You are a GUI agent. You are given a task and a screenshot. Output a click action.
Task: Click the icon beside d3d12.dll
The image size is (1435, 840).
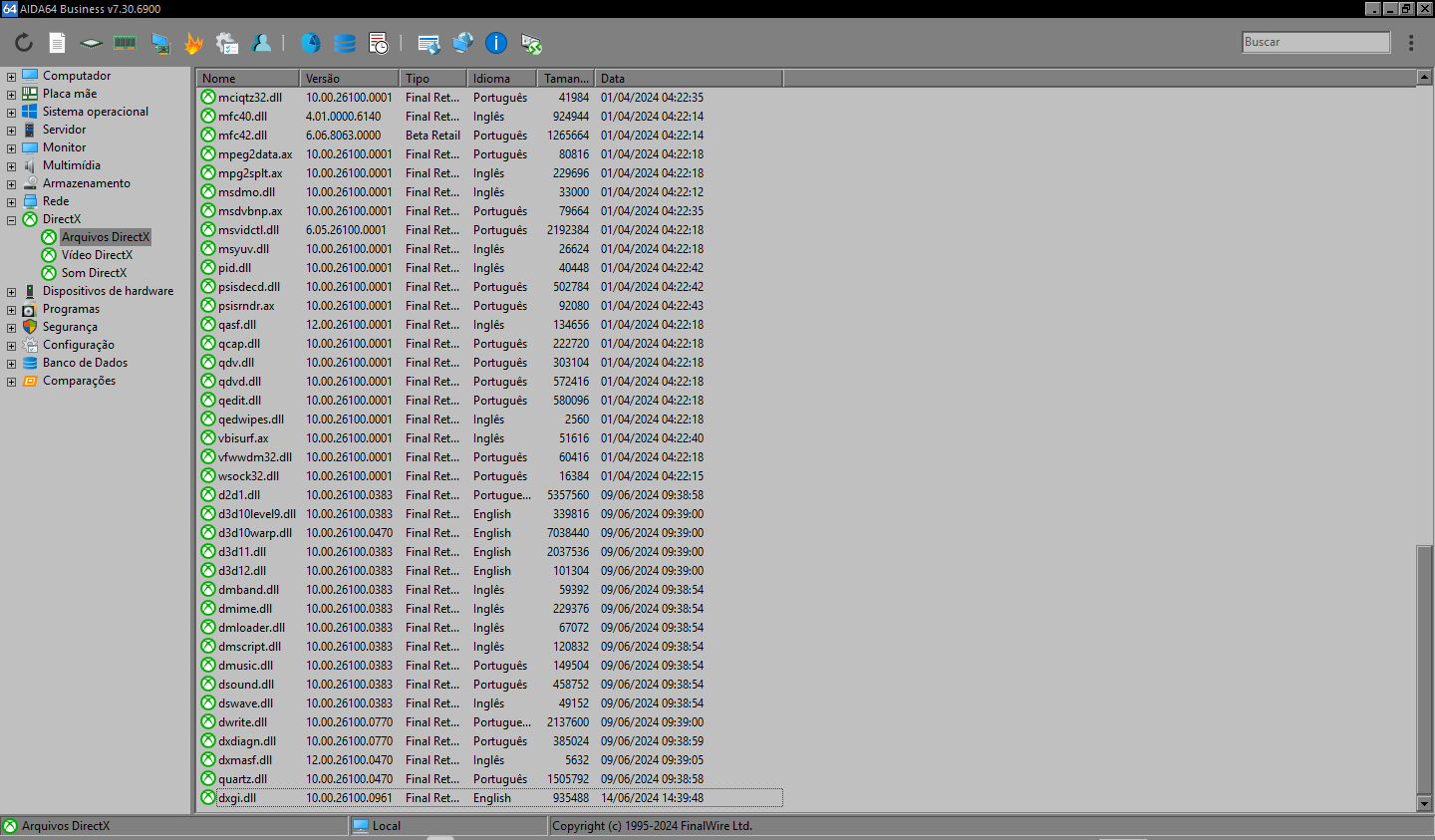[x=208, y=571]
